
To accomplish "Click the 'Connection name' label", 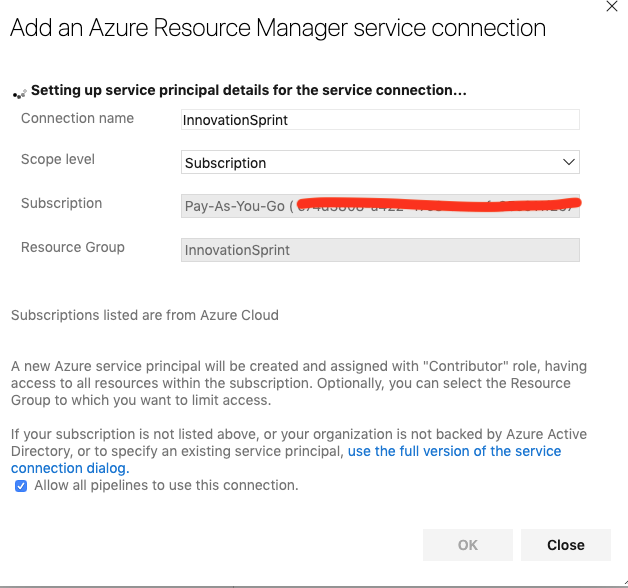I will click(x=77, y=118).
